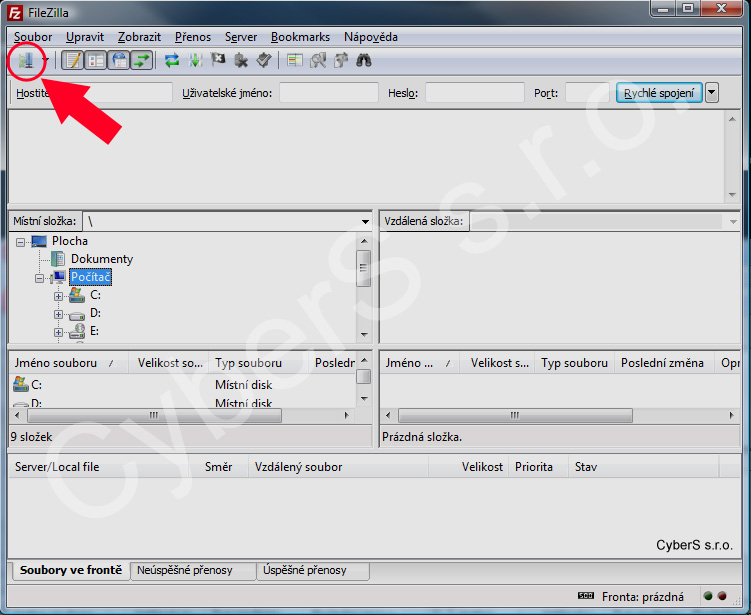This screenshot has width=751, height=615.
Task: Open the Upravit menu
Action: [x=85, y=37]
